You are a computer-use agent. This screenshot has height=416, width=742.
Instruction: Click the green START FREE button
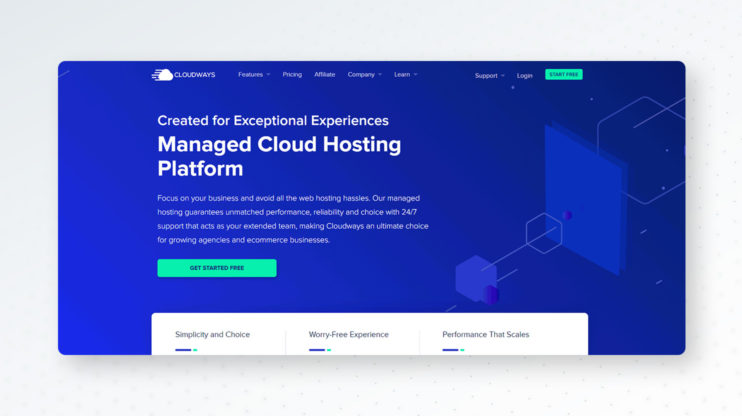click(564, 75)
